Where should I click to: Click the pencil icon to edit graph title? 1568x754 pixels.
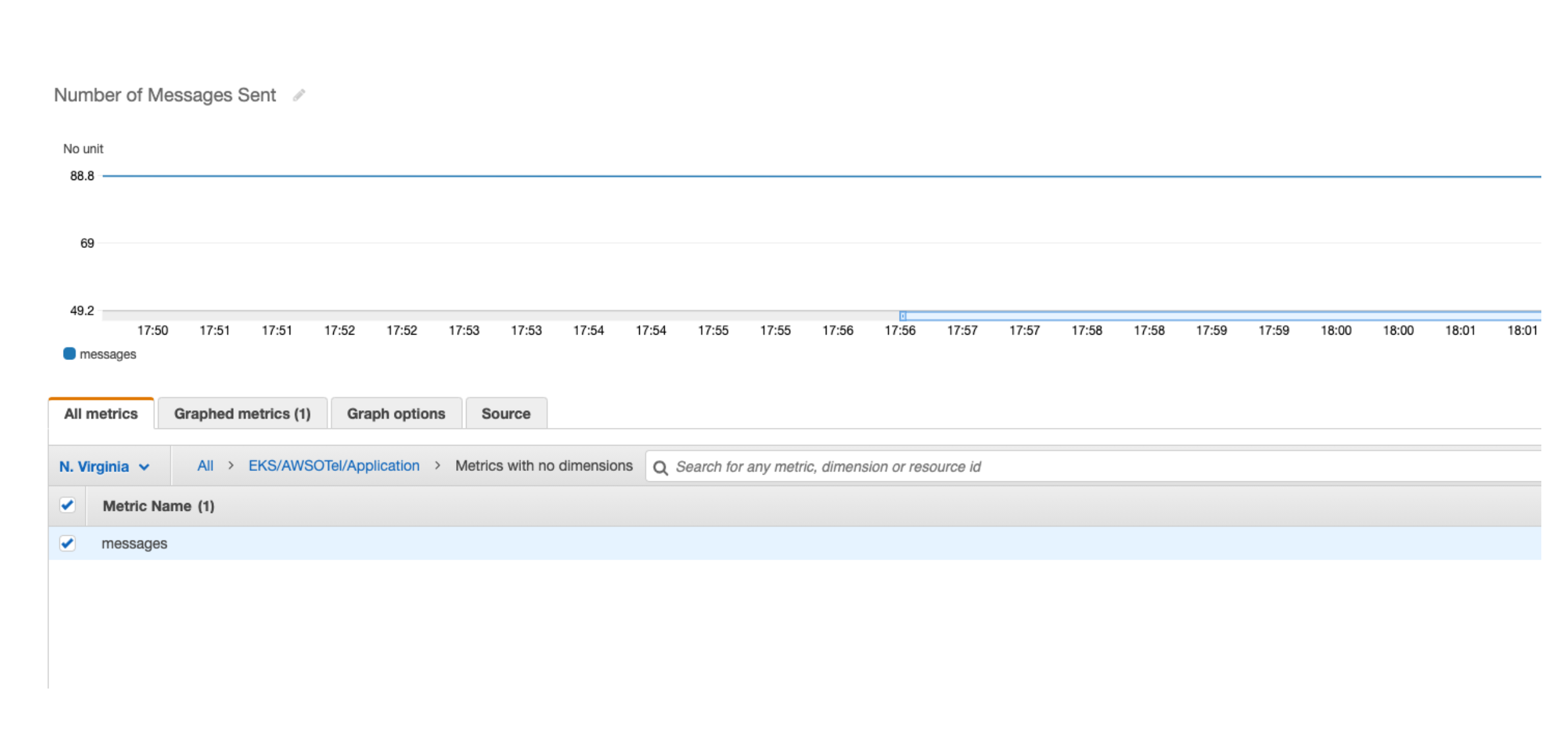pos(298,95)
